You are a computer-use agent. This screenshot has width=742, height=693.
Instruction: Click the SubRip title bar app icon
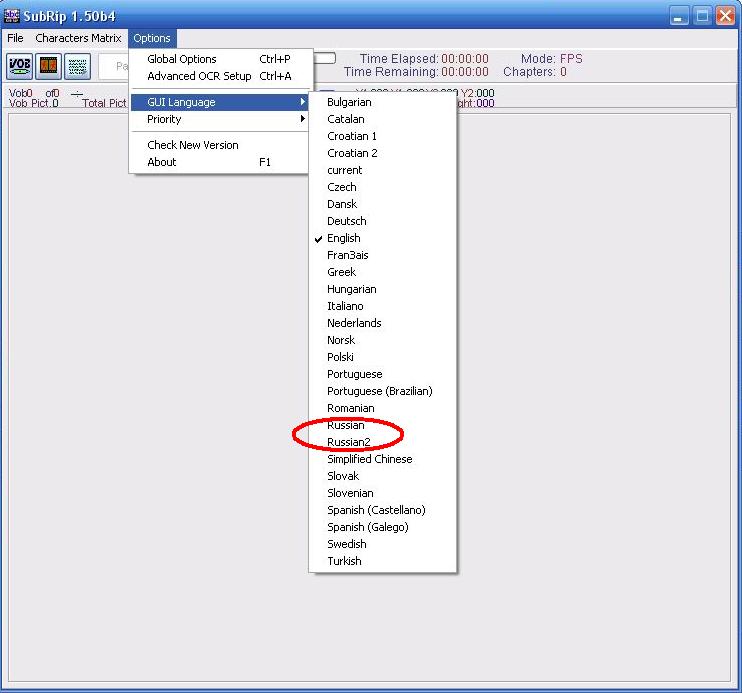point(12,16)
